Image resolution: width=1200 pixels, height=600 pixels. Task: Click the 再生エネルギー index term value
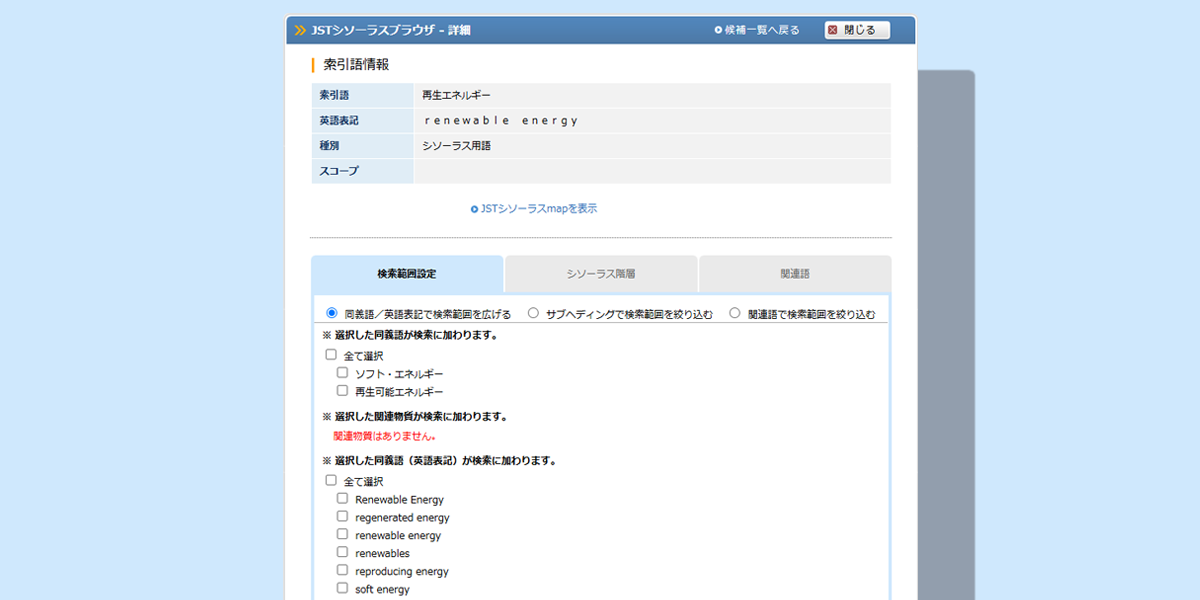pyautogui.click(x=456, y=95)
